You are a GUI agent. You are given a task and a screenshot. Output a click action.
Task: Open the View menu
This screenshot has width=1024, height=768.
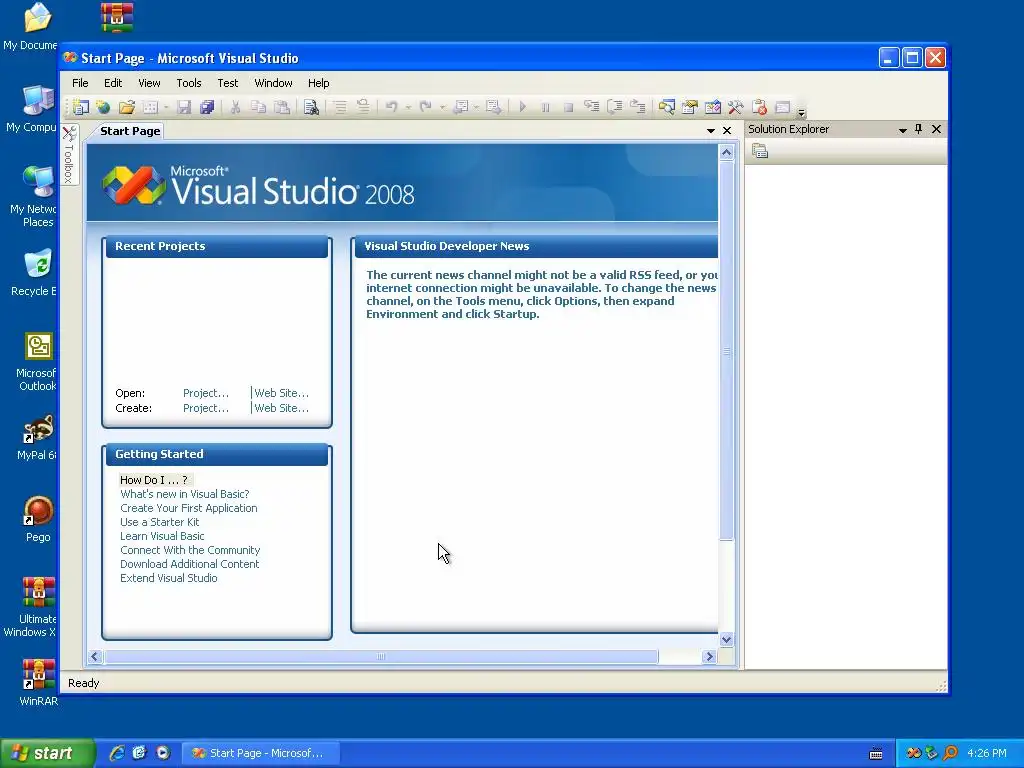pos(149,83)
